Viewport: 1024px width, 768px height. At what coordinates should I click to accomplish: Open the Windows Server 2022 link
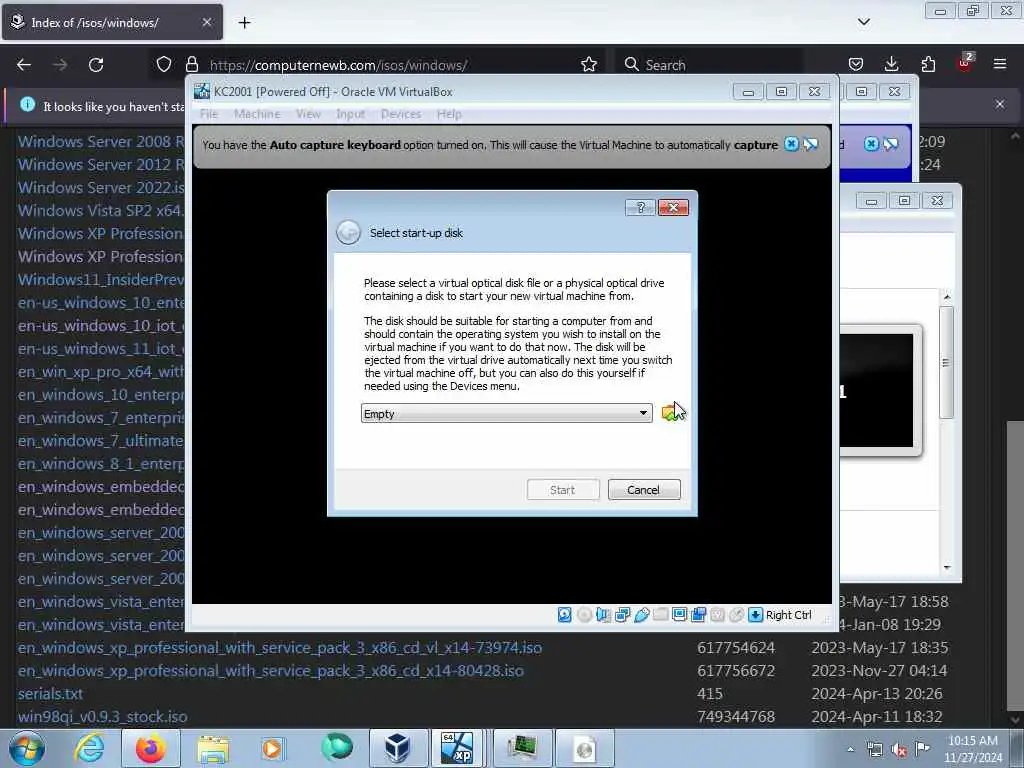pos(101,188)
